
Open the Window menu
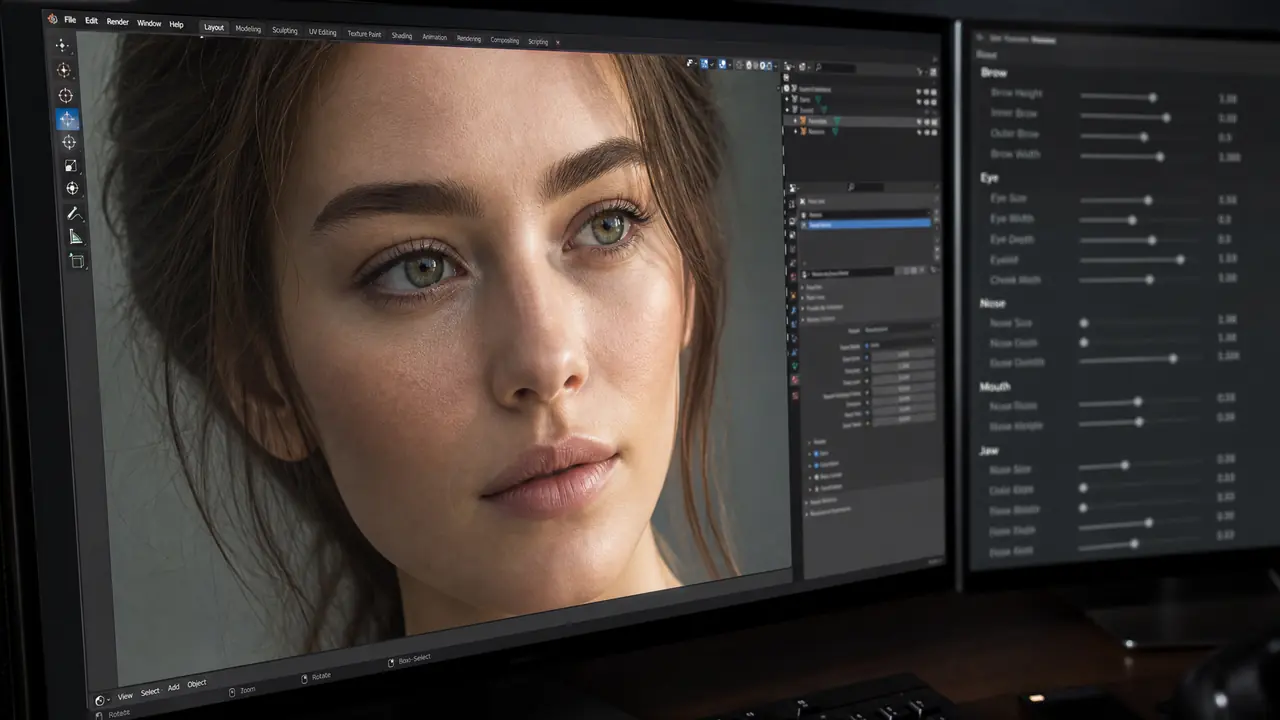148,23
